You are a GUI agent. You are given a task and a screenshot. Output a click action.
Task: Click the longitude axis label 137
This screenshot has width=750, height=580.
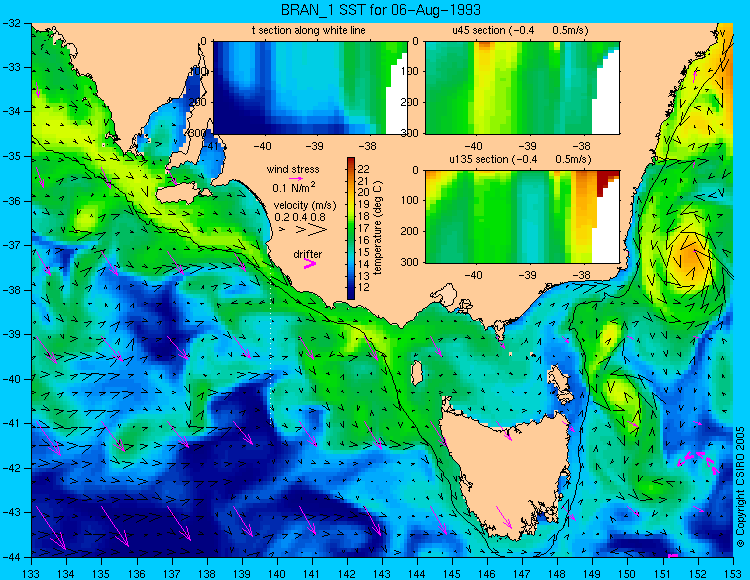pos(172,572)
